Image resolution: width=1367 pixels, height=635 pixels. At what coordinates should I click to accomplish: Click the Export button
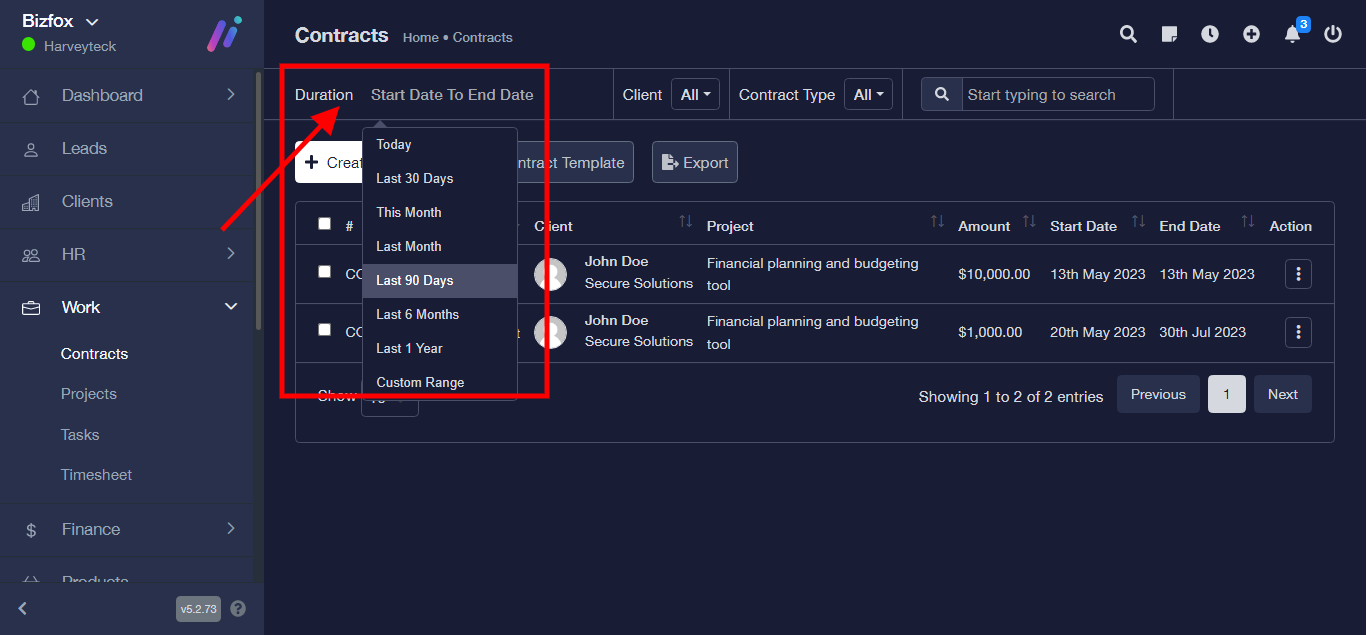pos(695,163)
